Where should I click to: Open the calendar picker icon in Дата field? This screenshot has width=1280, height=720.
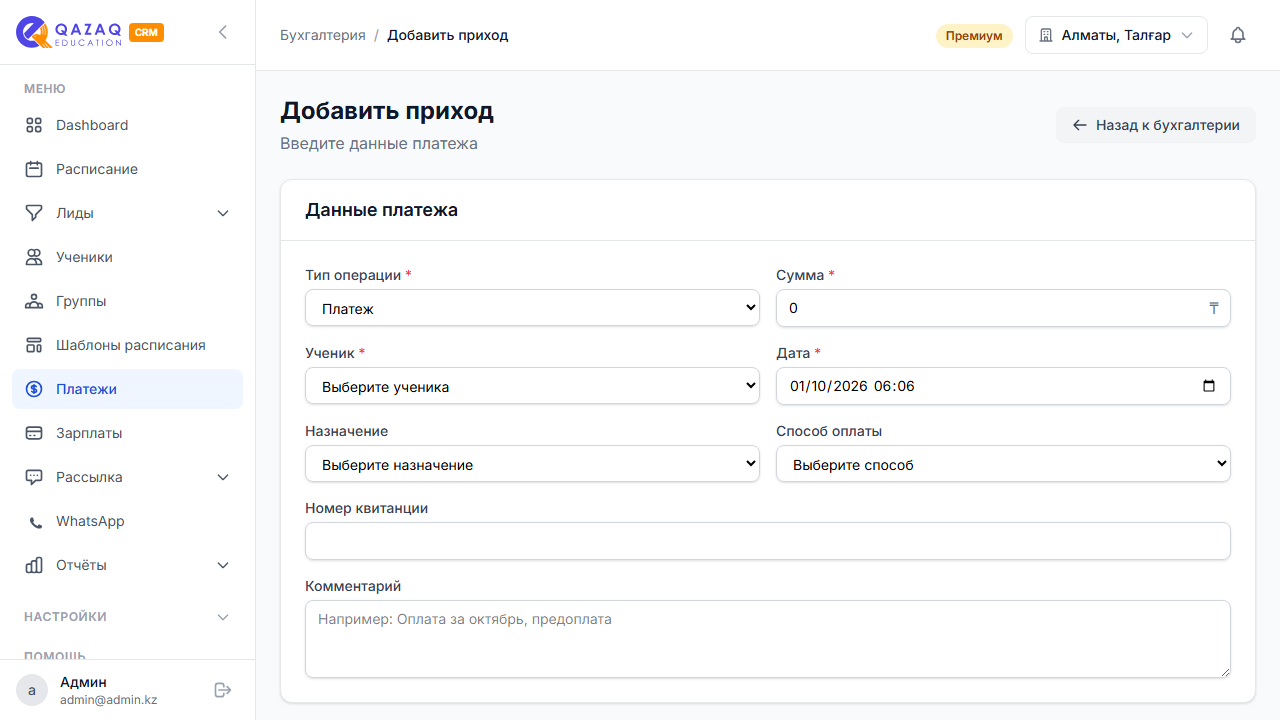[1209, 386]
